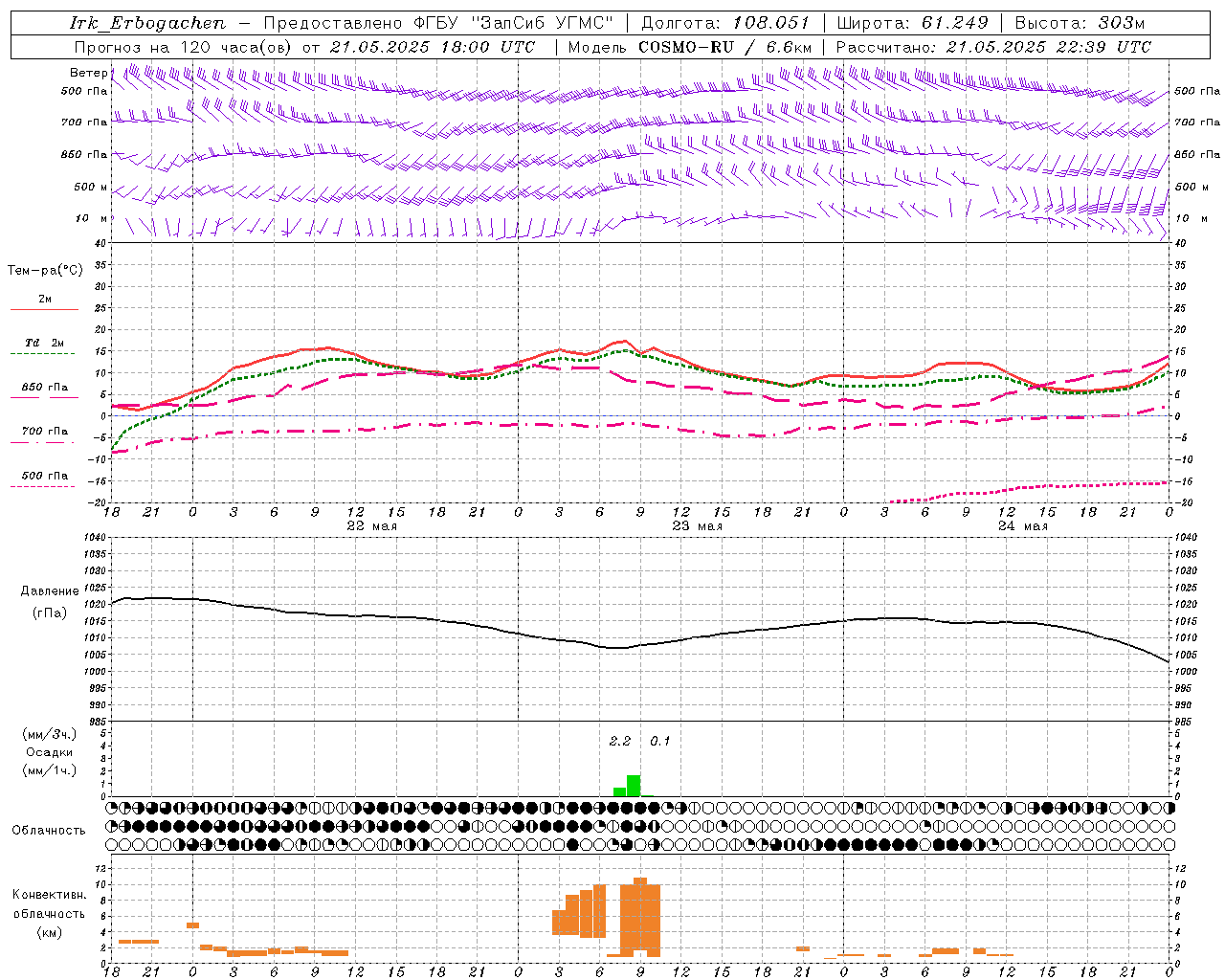This screenshot has height=980, width=1225.
Task: Click the precipitation value 2.2
Action: [620, 742]
